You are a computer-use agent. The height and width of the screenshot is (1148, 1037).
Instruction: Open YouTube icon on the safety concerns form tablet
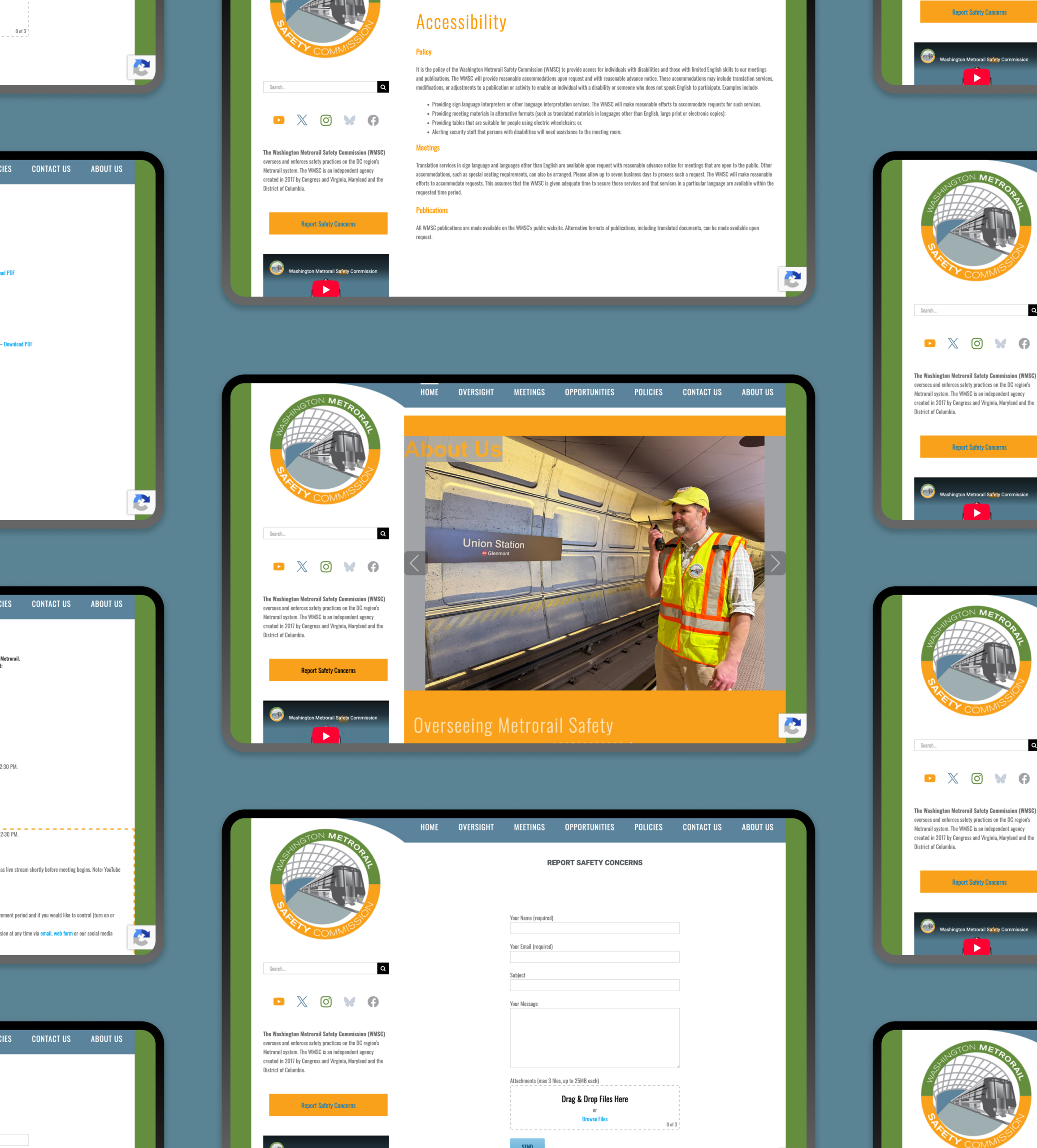pyautogui.click(x=278, y=1002)
